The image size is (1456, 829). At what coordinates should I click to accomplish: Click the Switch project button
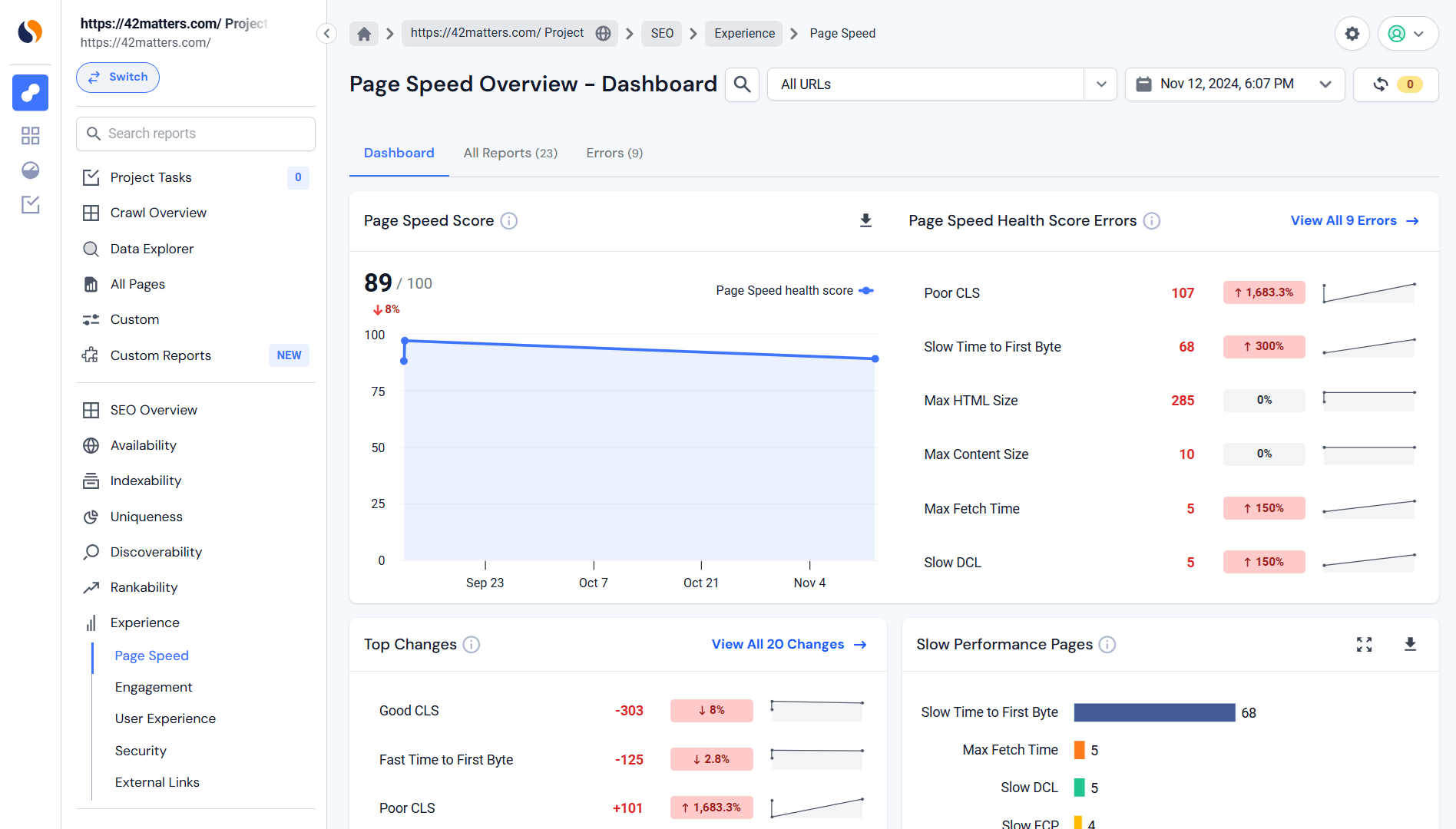117,78
